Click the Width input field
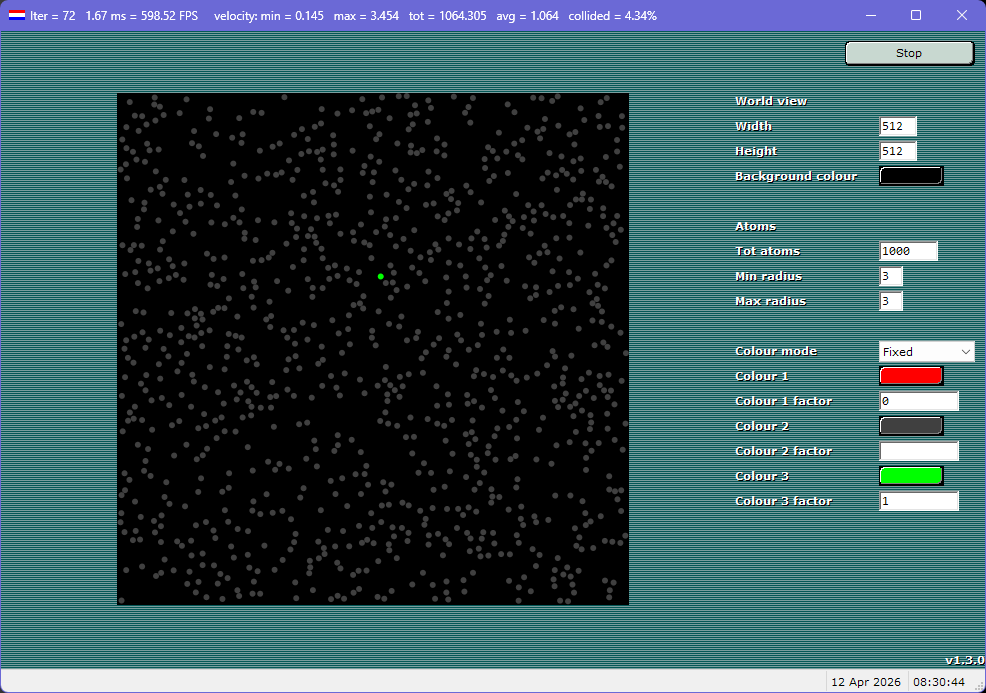986x693 pixels. (x=897, y=126)
